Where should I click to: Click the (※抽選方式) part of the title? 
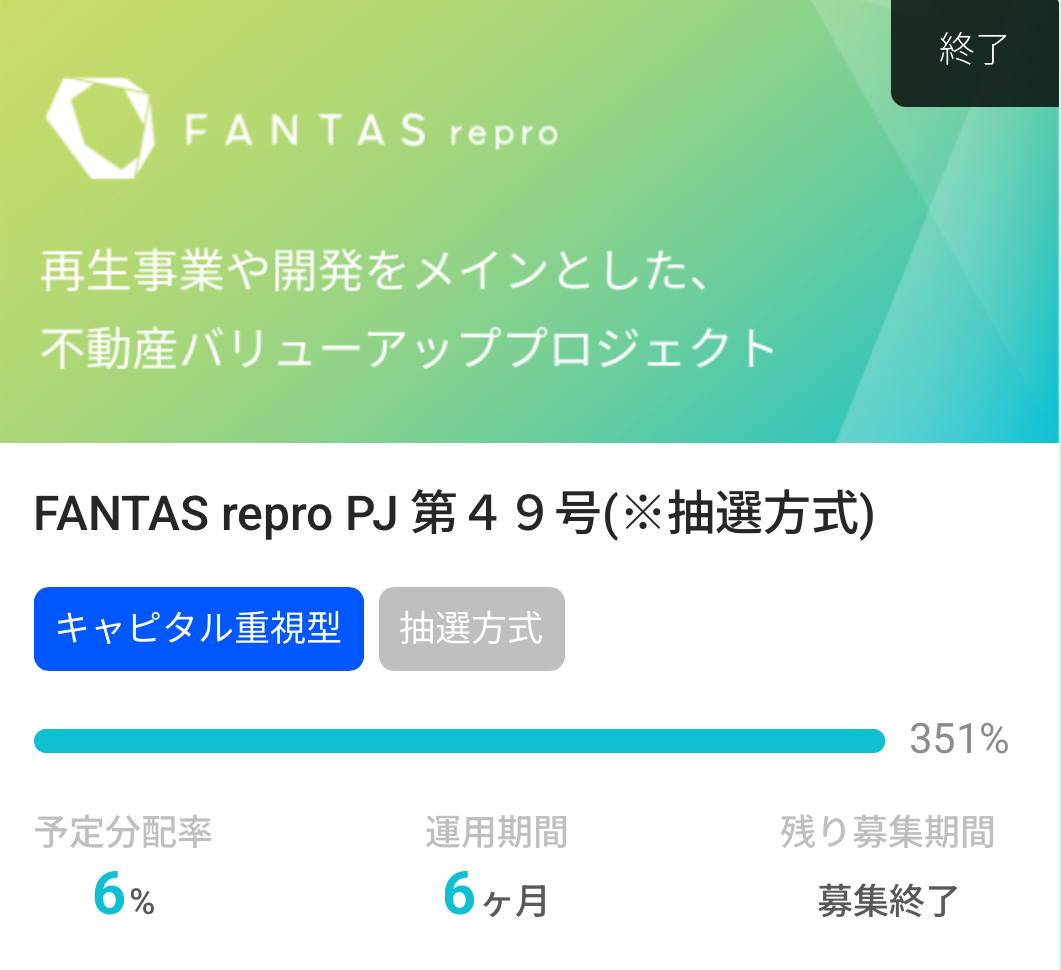[738, 513]
